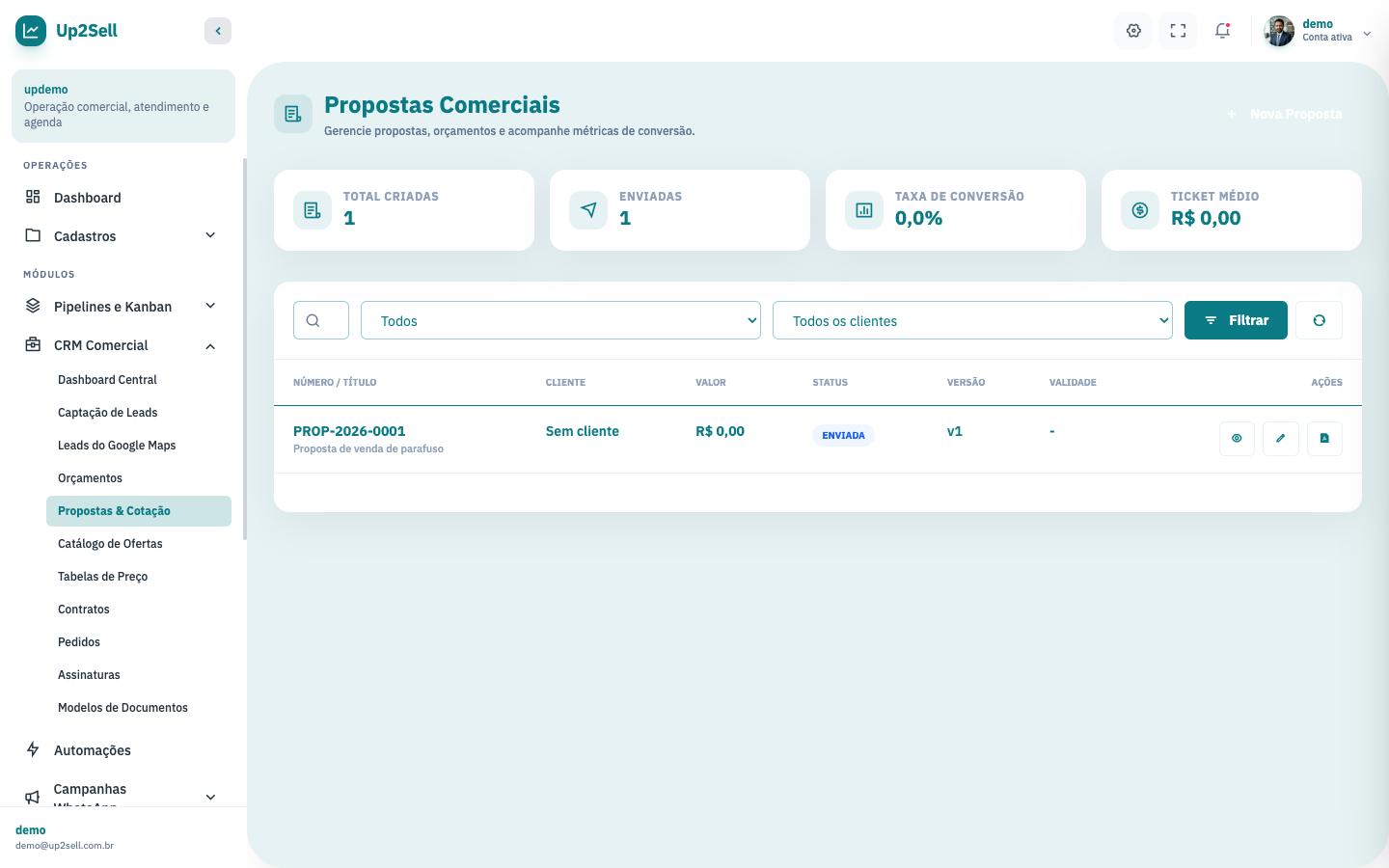Go to Pedidos
The image size is (1389, 868).
[x=139, y=642]
